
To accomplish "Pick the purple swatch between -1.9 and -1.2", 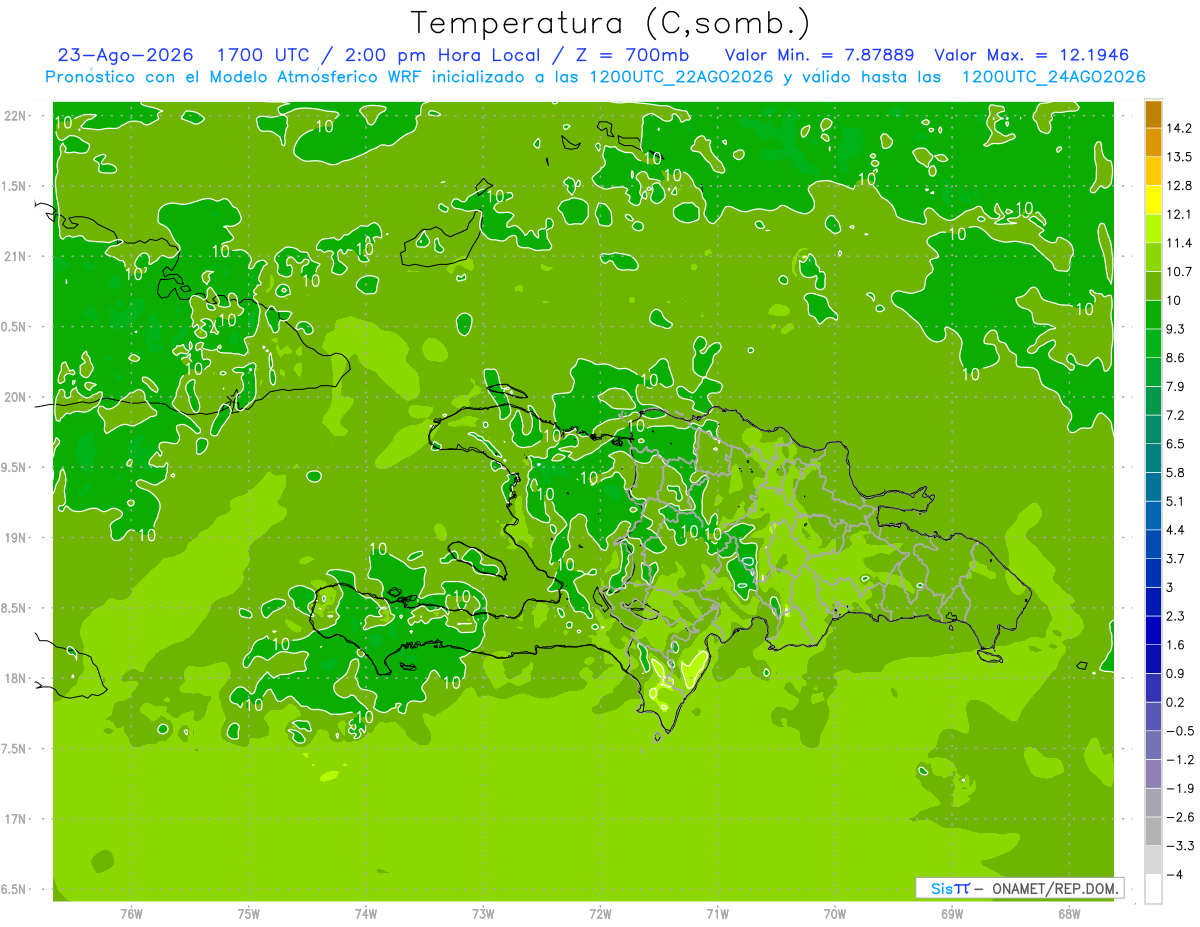I will pos(1153,774).
